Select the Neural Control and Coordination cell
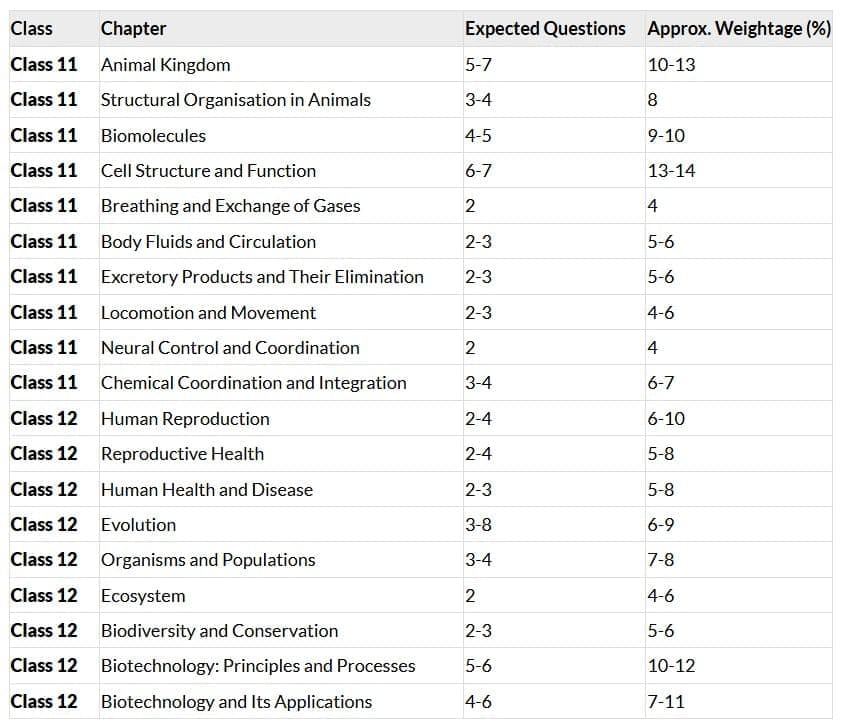The height and width of the screenshot is (725, 843). pos(230,348)
